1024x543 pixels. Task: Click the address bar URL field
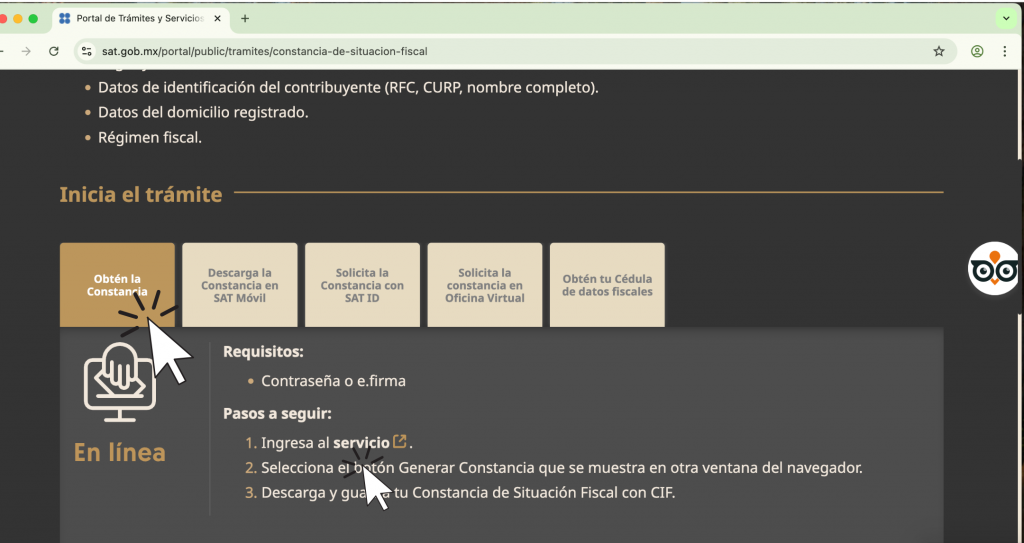(x=500, y=51)
